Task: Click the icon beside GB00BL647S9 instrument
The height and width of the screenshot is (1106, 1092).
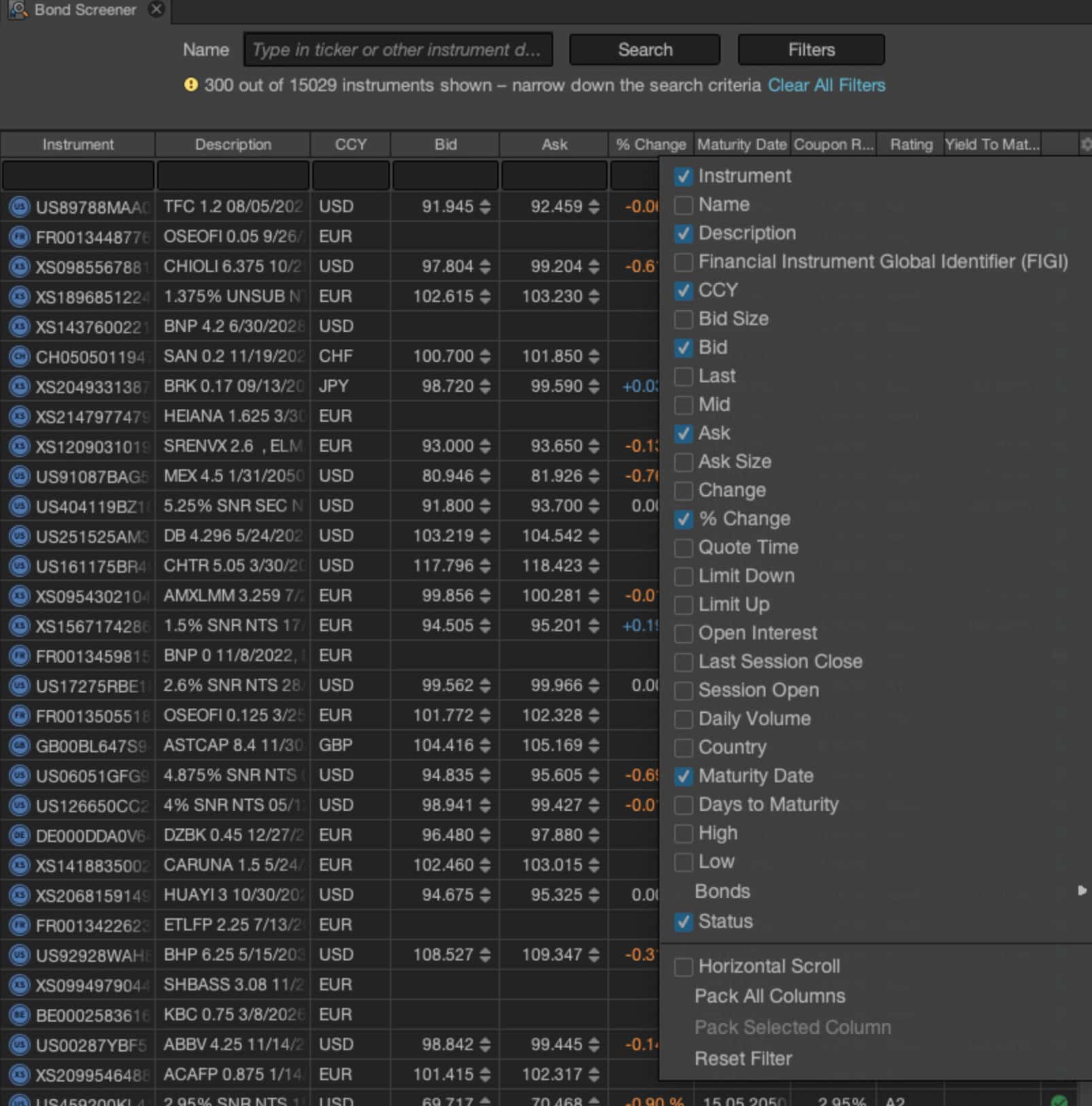Action: [20, 745]
